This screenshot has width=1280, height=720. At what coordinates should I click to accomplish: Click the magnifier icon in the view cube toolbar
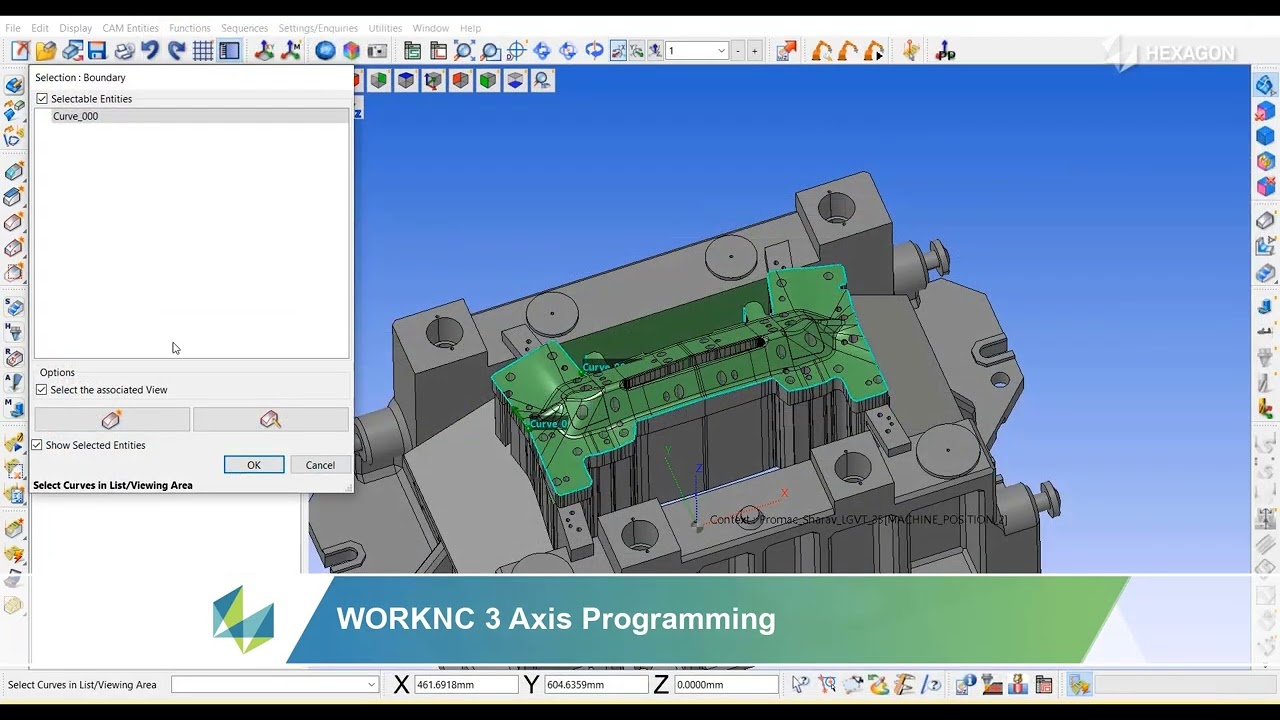tap(542, 80)
